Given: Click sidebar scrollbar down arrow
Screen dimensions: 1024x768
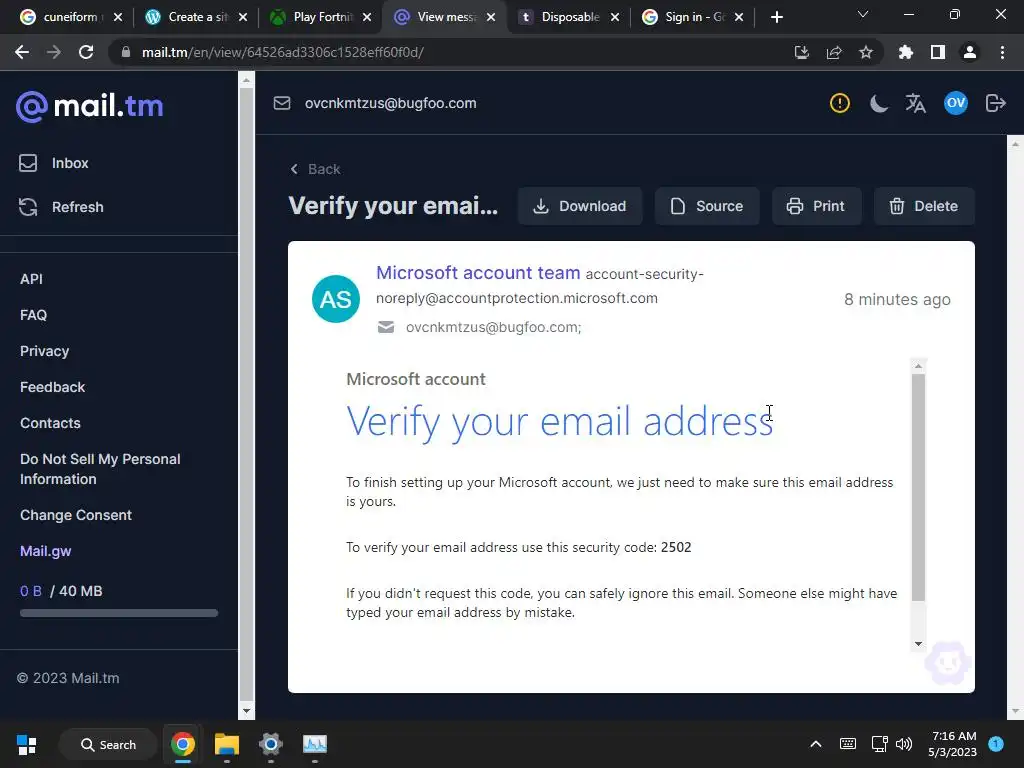Looking at the screenshot, I should (x=246, y=711).
